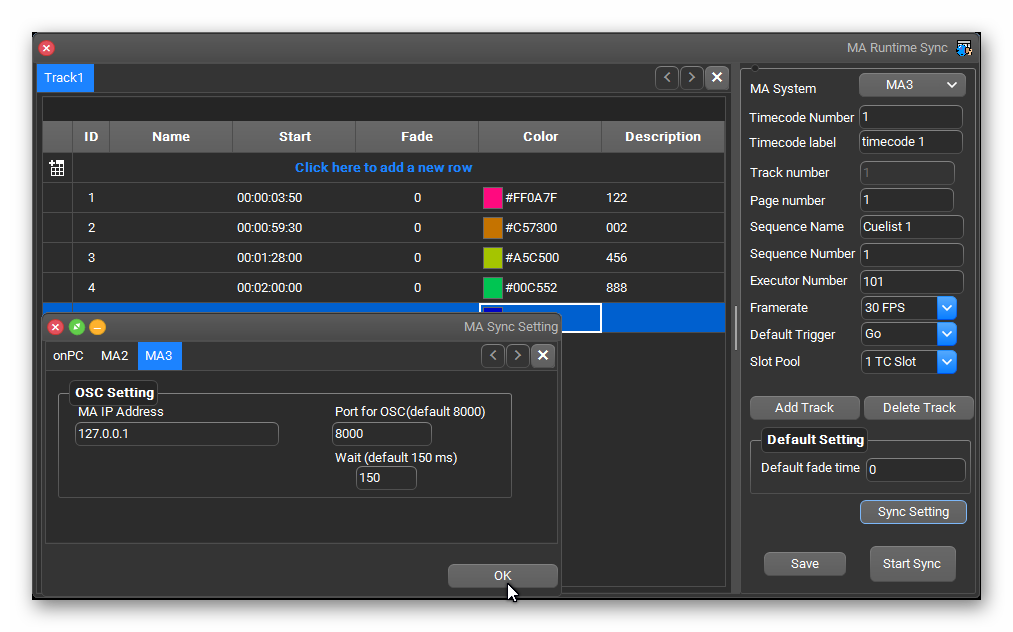Image resolution: width=1013 pixels, height=632 pixels.
Task: Close the MA3 settings tab with X
Action: pyautogui.click(x=543, y=355)
